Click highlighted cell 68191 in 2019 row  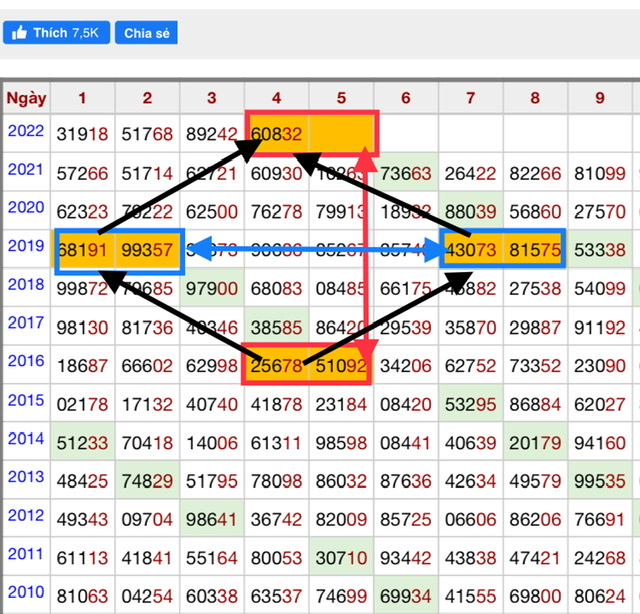[x=85, y=250]
